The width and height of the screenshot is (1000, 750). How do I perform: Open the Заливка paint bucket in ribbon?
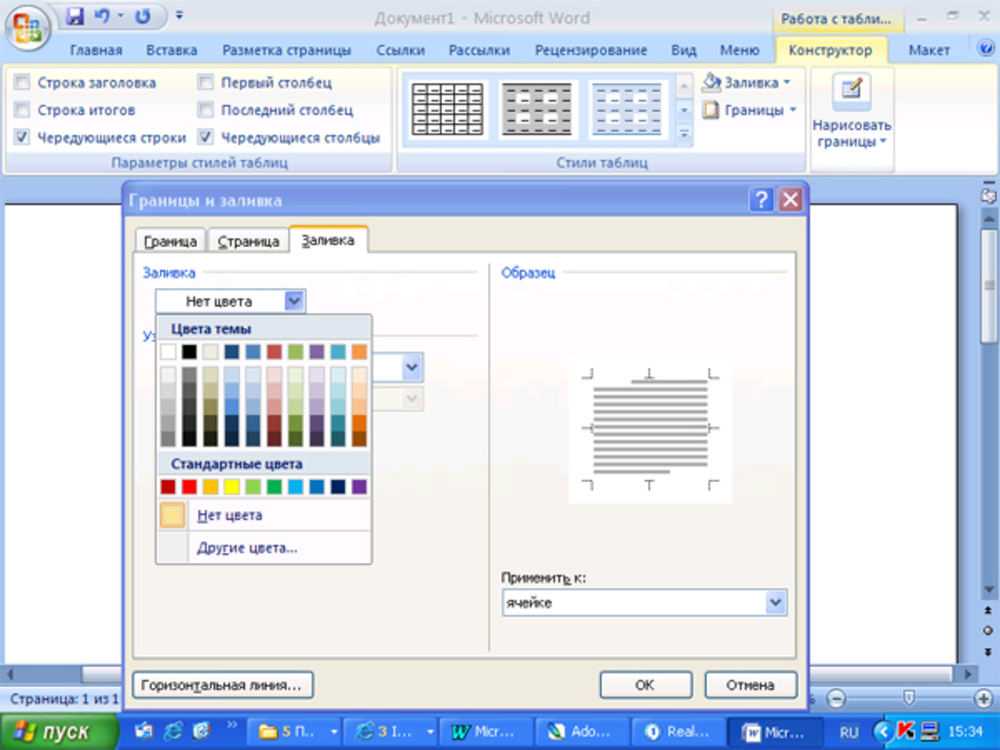coord(712,82)
